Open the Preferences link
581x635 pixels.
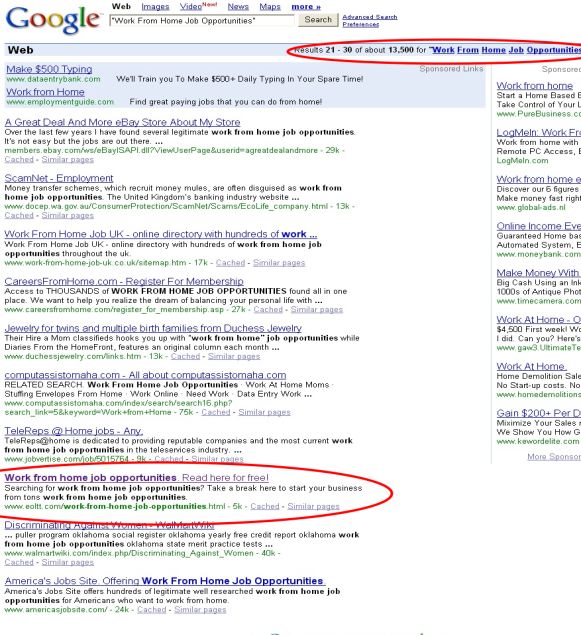(361, 24)
